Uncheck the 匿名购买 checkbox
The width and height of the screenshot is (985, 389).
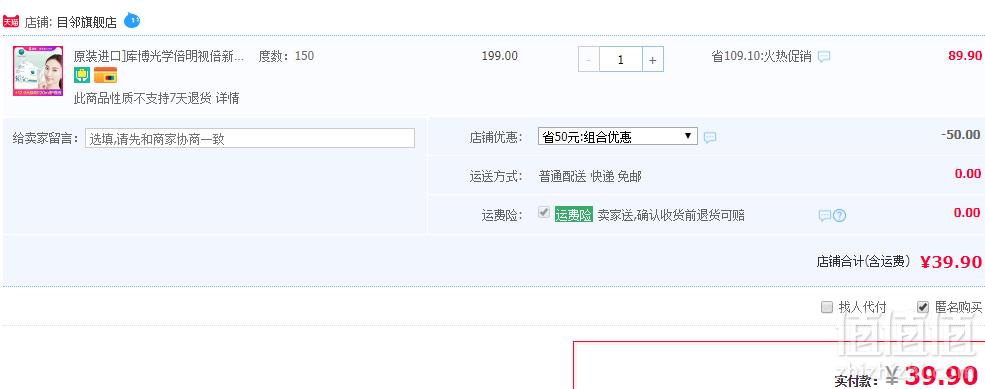tap(923, 307)
